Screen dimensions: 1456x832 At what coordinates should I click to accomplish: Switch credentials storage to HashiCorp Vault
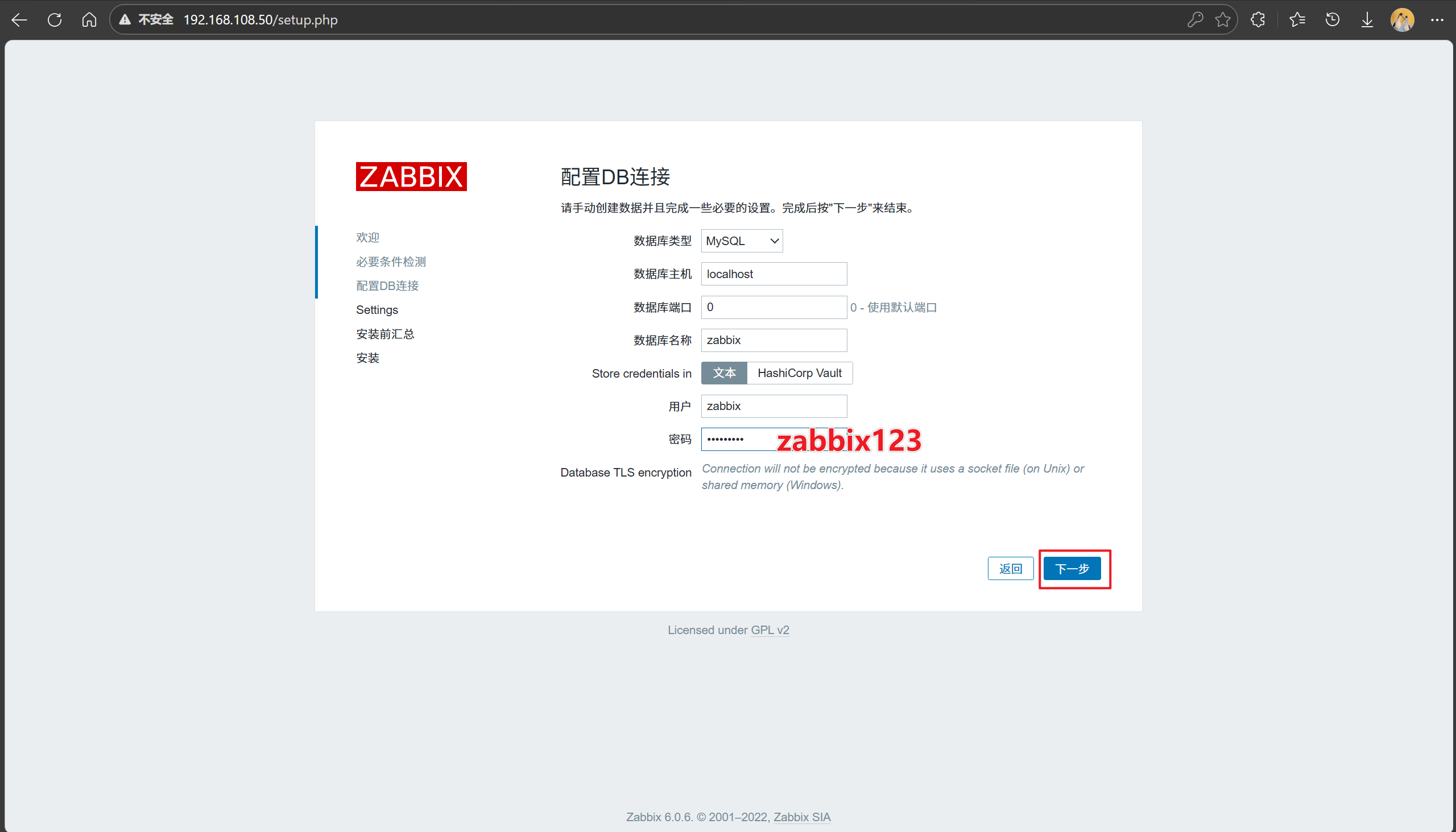point(799,373)
